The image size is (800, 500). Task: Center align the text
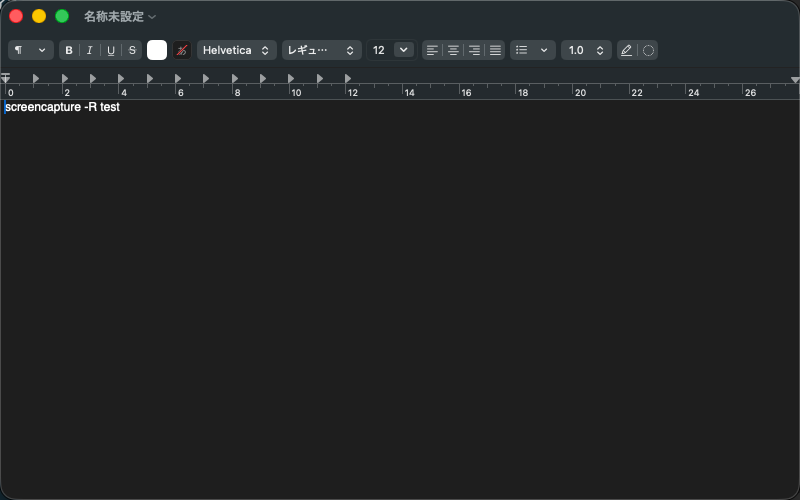(453, 50)
